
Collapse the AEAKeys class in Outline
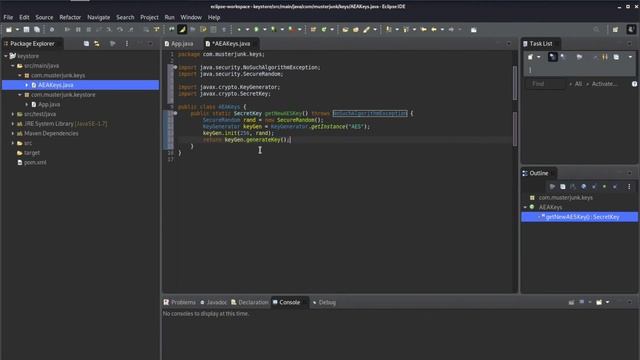[x=525, y=207]
